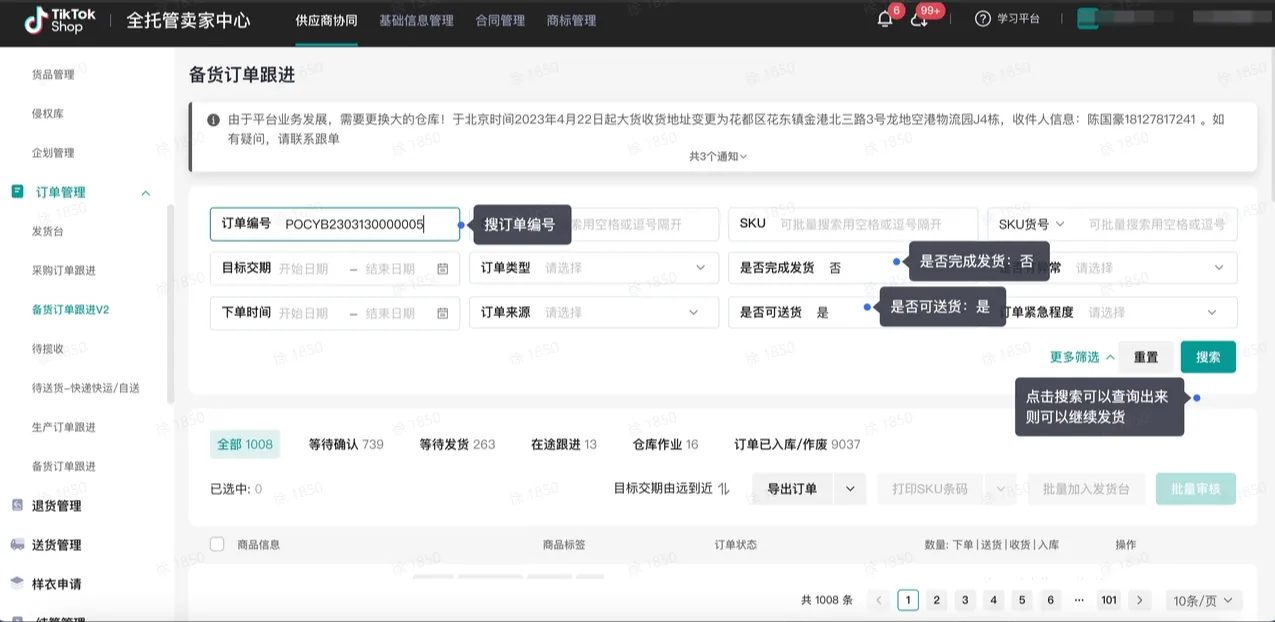Image resolution: width=1275 pixels, height=622 pixels.
Task: Go to the next page arrow
Action: click(1139, 600)
